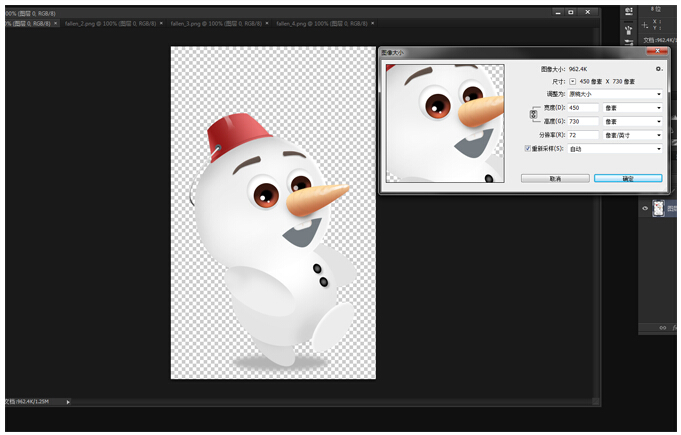Click the 宽度(D) width input field

pos(583,108)
